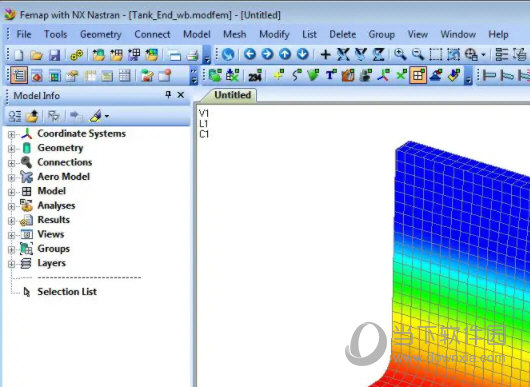Close the Model Info panel
Viewport: 530px width, 387px height.
pos(181,95)
